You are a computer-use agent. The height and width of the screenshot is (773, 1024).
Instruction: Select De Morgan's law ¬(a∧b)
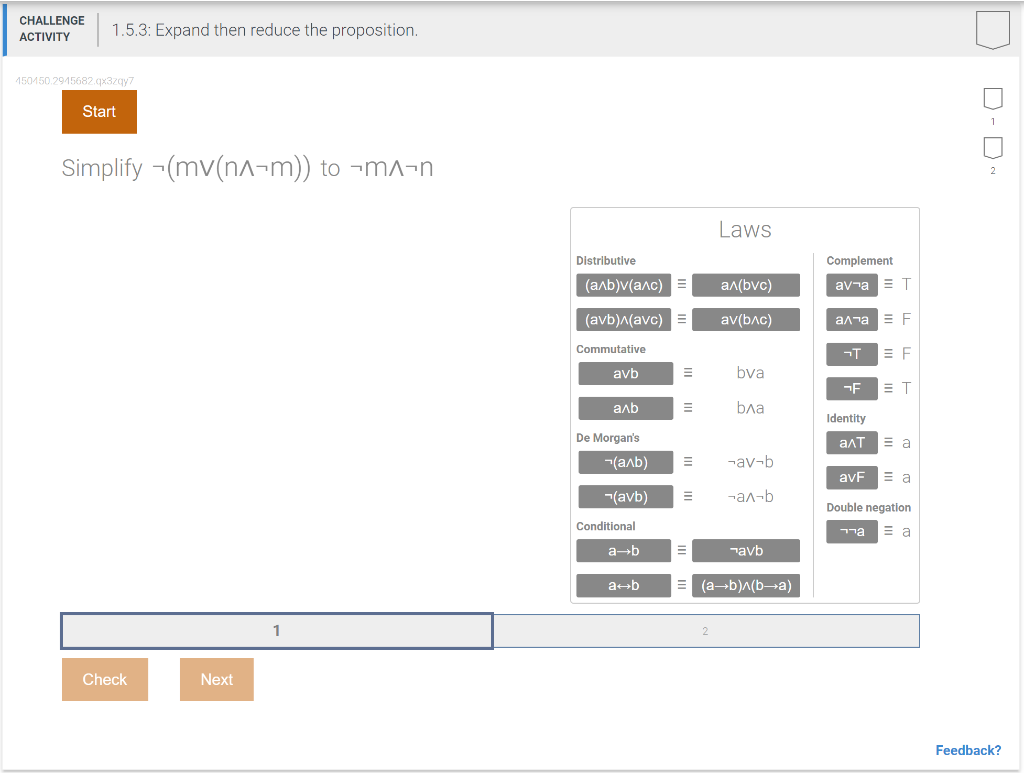[625, 462]
